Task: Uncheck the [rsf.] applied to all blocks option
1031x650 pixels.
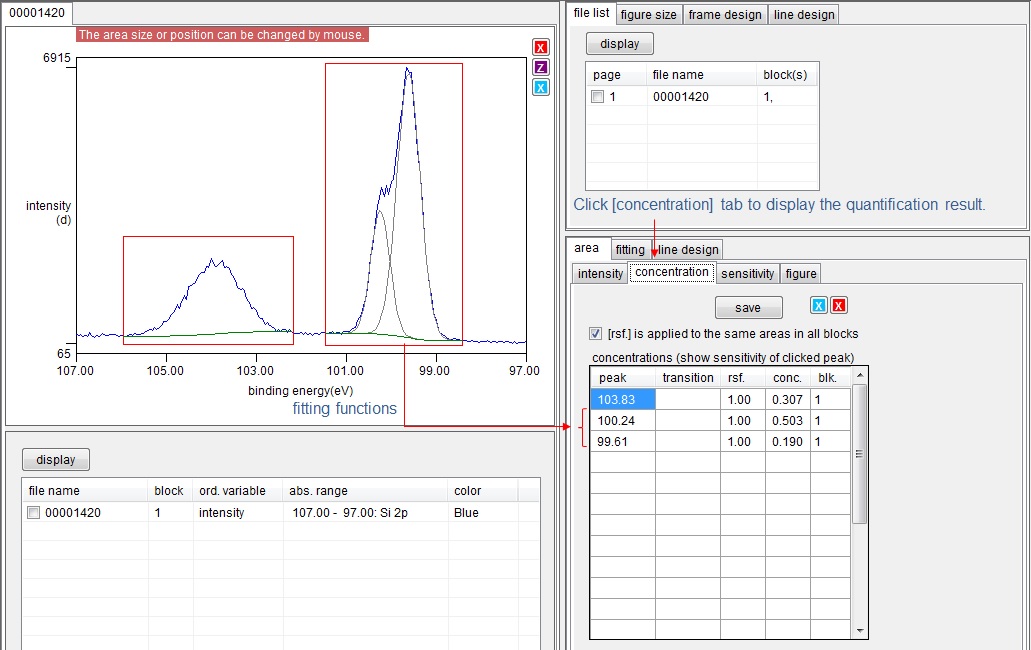Action: (597, 333)
